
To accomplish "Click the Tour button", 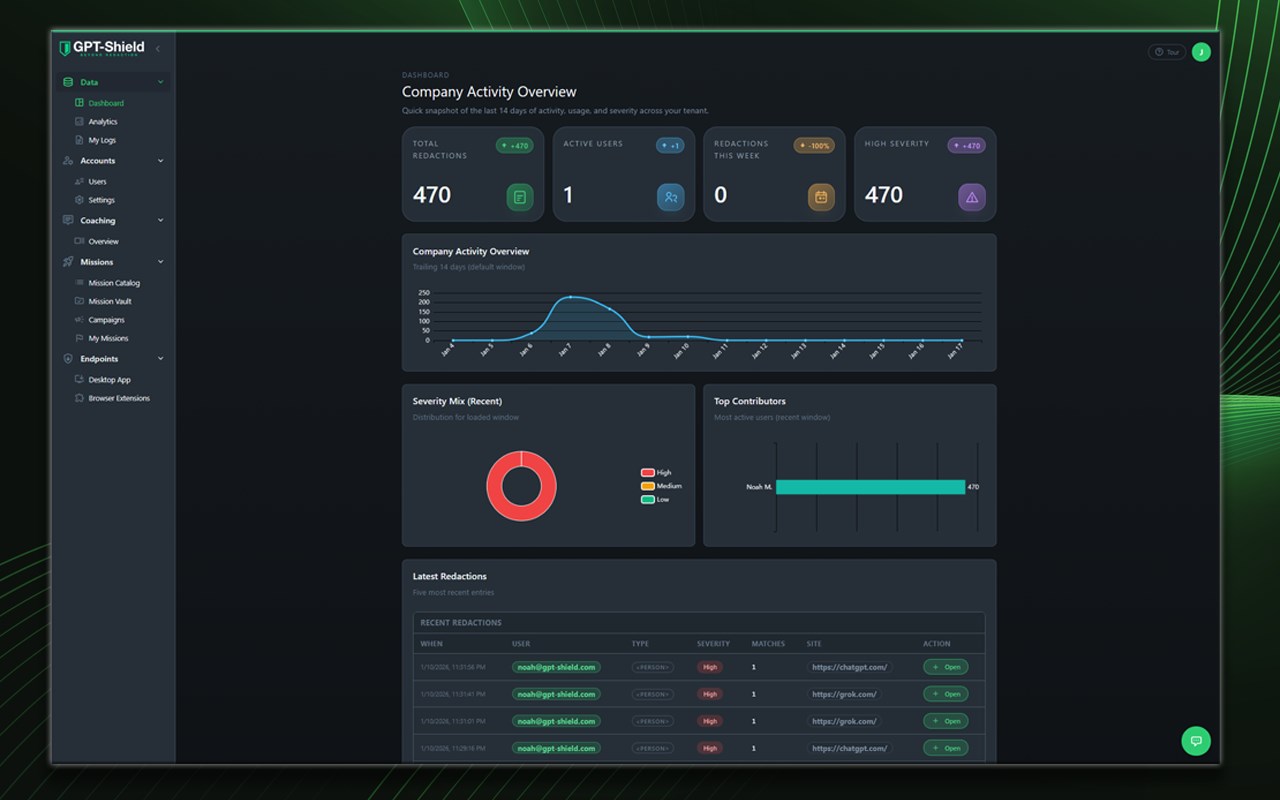I will tap(1167, 52).
